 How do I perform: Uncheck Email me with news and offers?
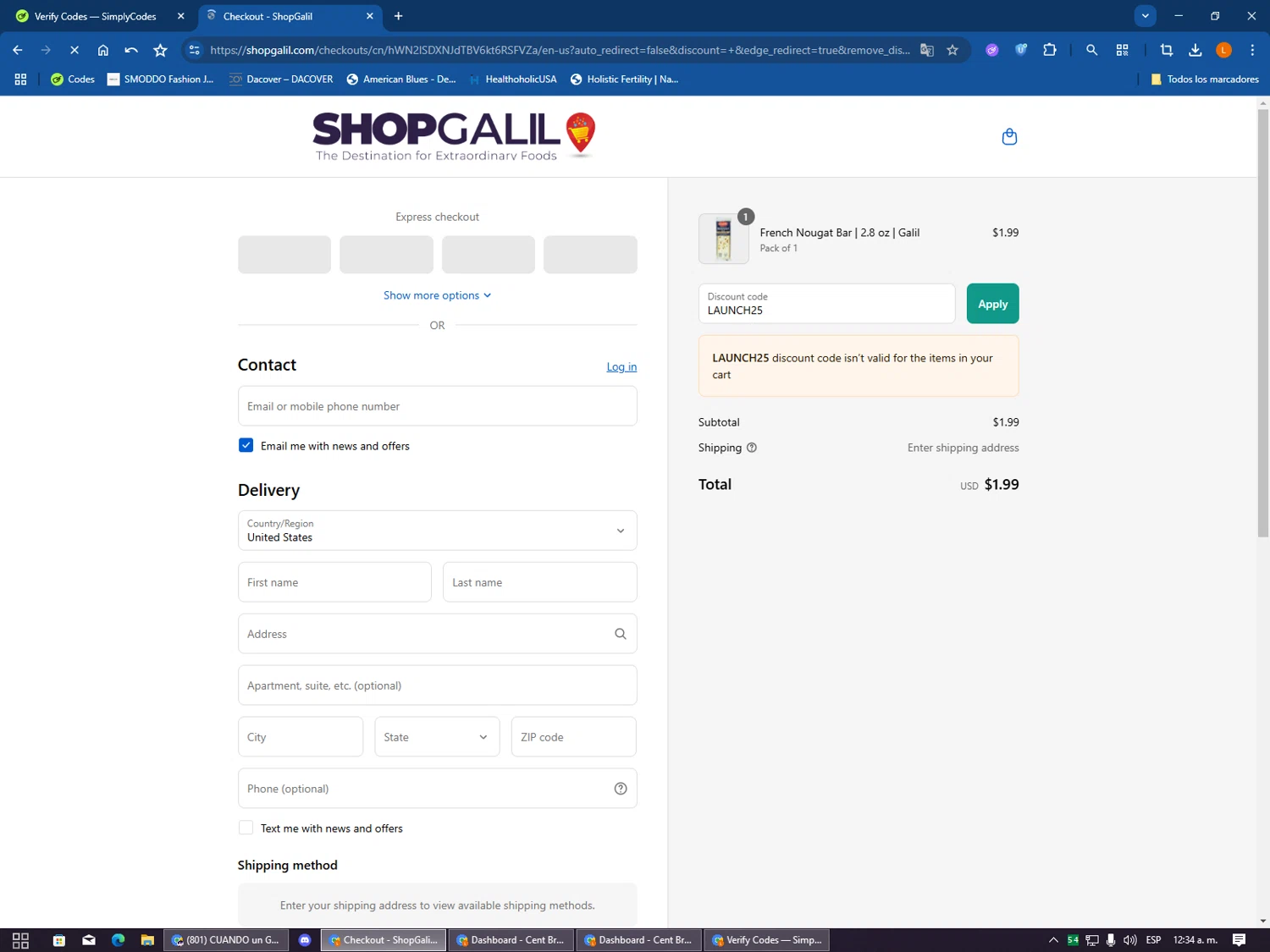click(246, 445)
